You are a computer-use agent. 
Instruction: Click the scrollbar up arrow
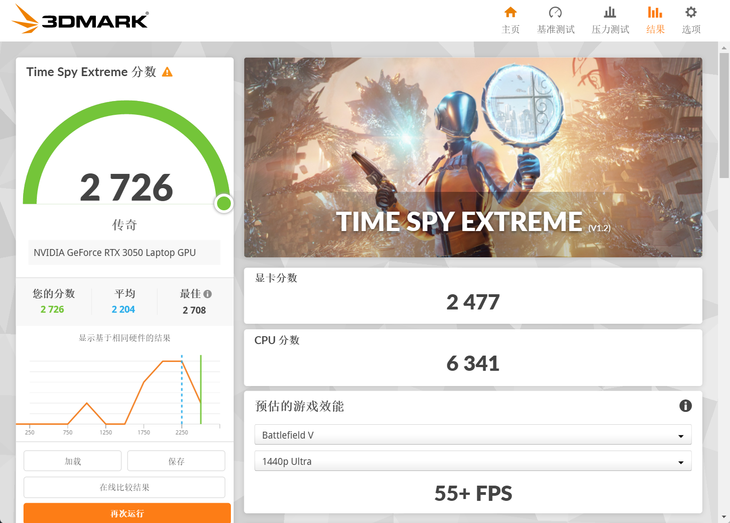pyautogui.click(x=724, y=48)
